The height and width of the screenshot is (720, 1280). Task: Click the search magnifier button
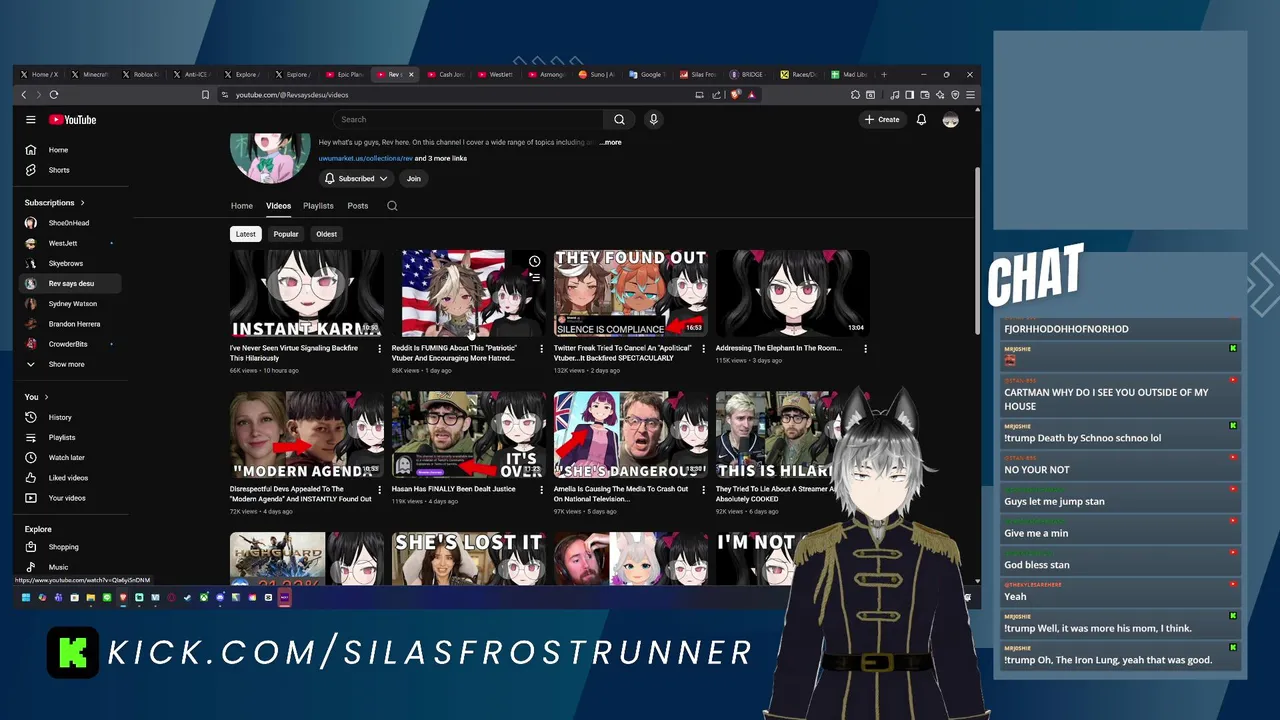619,119
